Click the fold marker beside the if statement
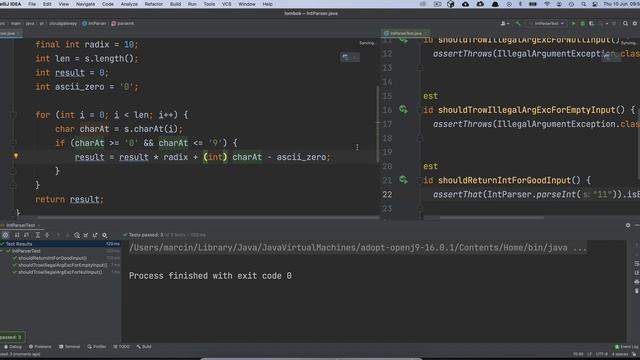 click(x=13, y=143)
